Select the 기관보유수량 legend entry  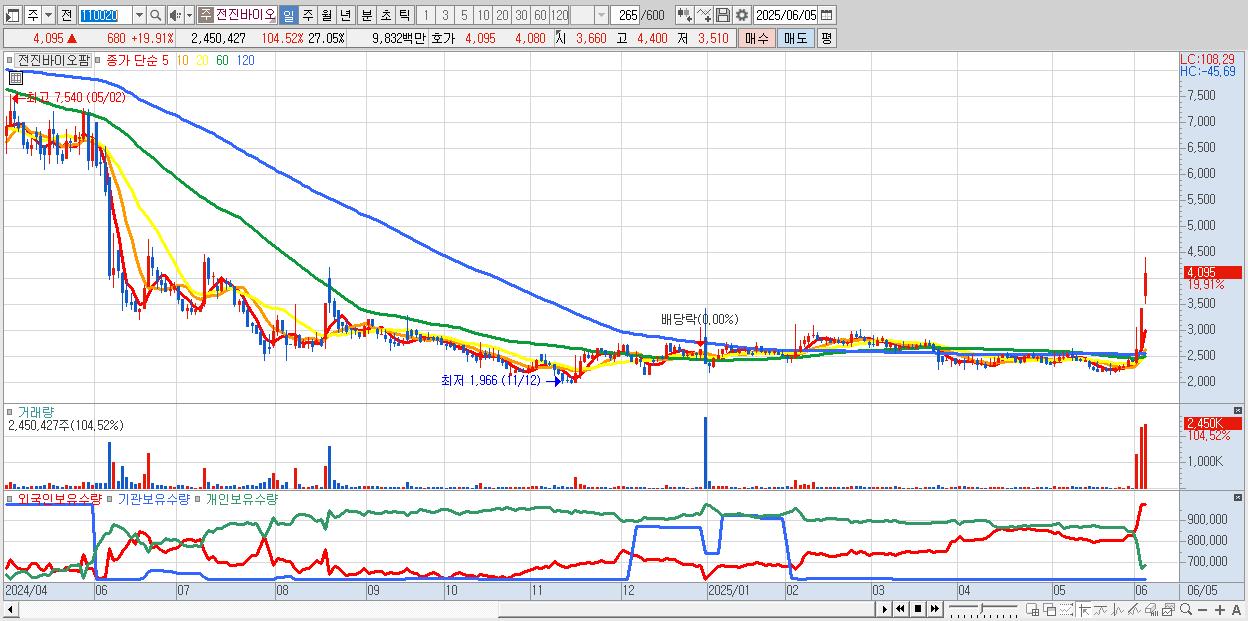tap(153, 498)
